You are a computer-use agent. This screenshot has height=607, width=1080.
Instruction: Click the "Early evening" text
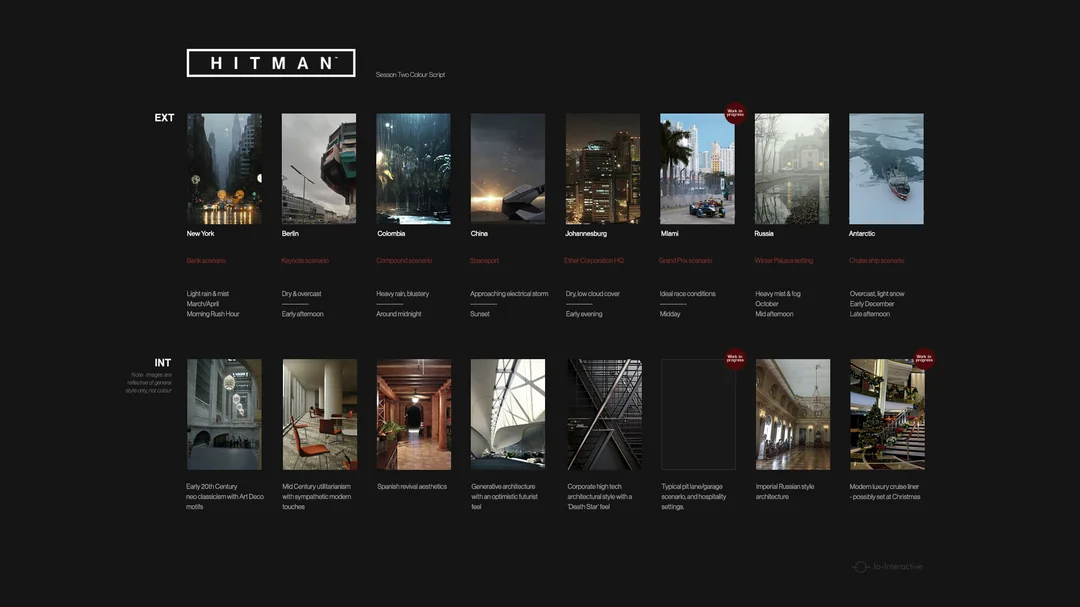click(x=584, y=314)
